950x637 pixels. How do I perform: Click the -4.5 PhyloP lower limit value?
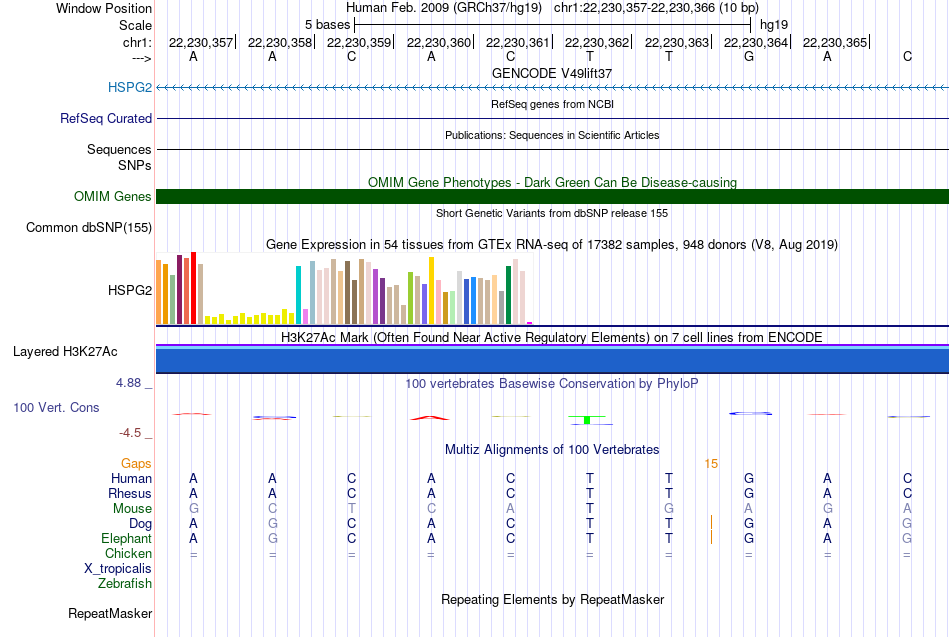click(x=130, y=433)
